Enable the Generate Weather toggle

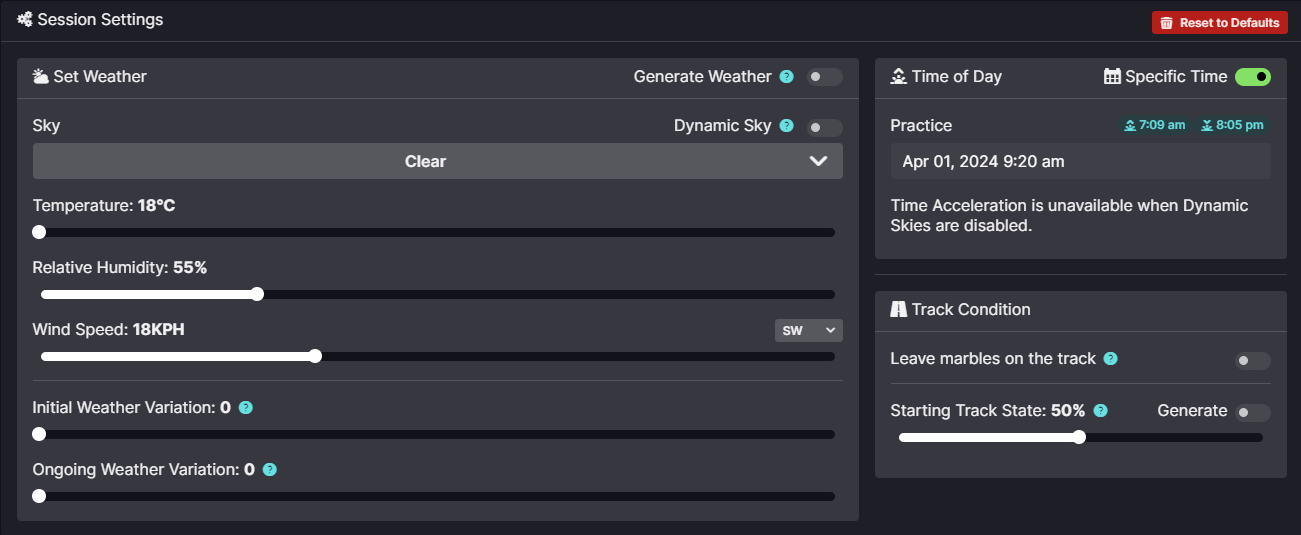[x=825, y=77]
